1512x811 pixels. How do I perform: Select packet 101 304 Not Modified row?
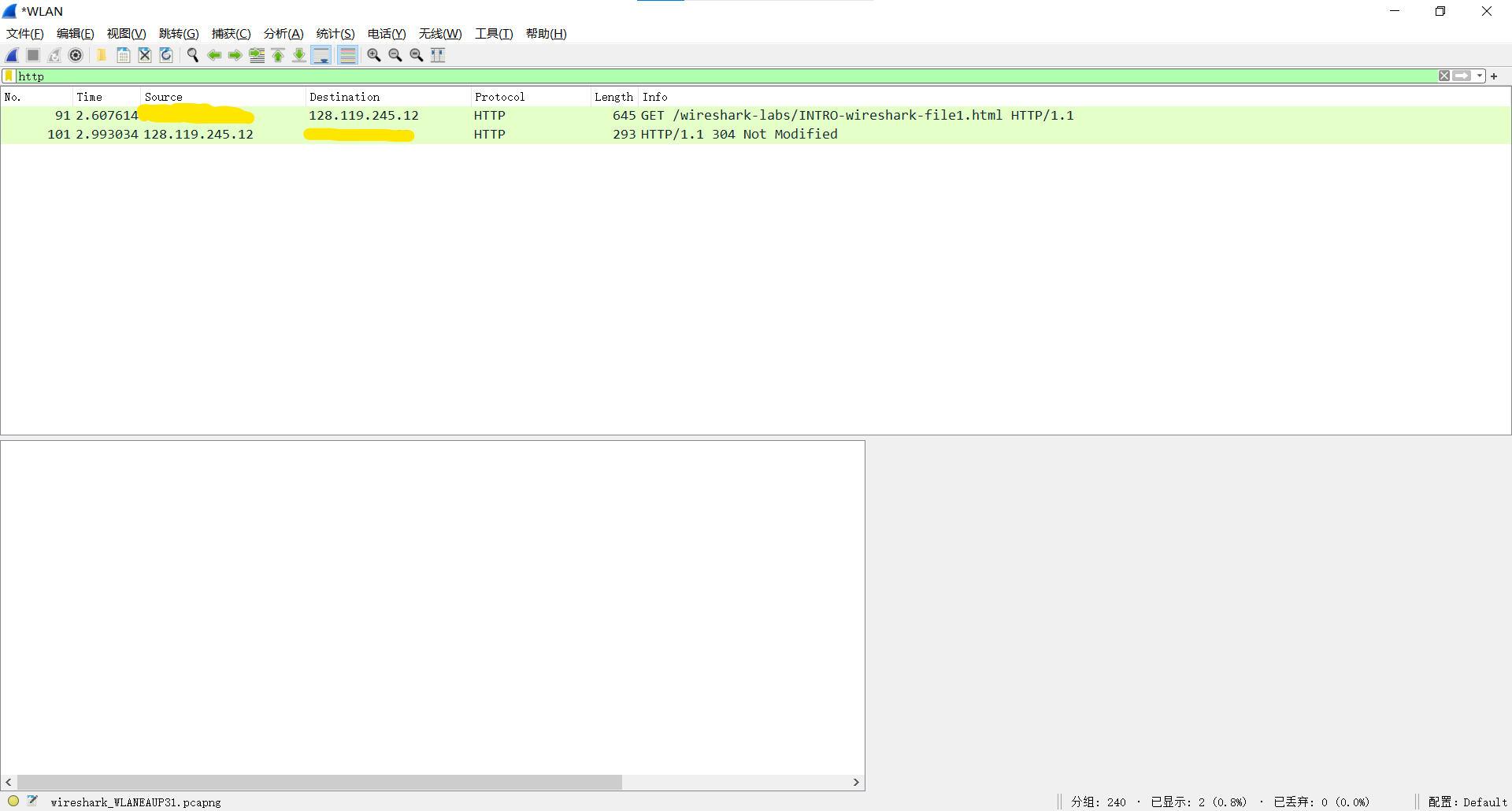pos(756,135)
